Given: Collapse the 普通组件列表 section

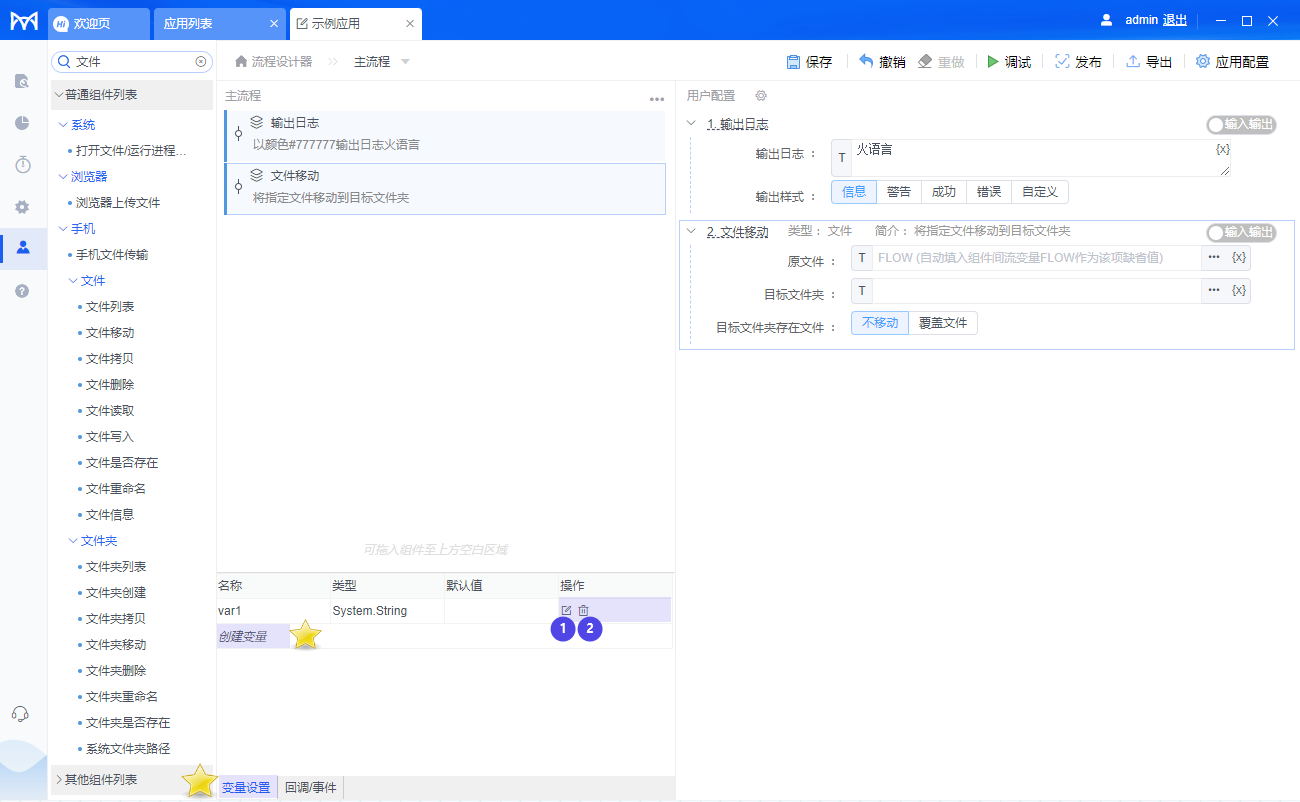Looking at the screenshot, I should point(59,95).
